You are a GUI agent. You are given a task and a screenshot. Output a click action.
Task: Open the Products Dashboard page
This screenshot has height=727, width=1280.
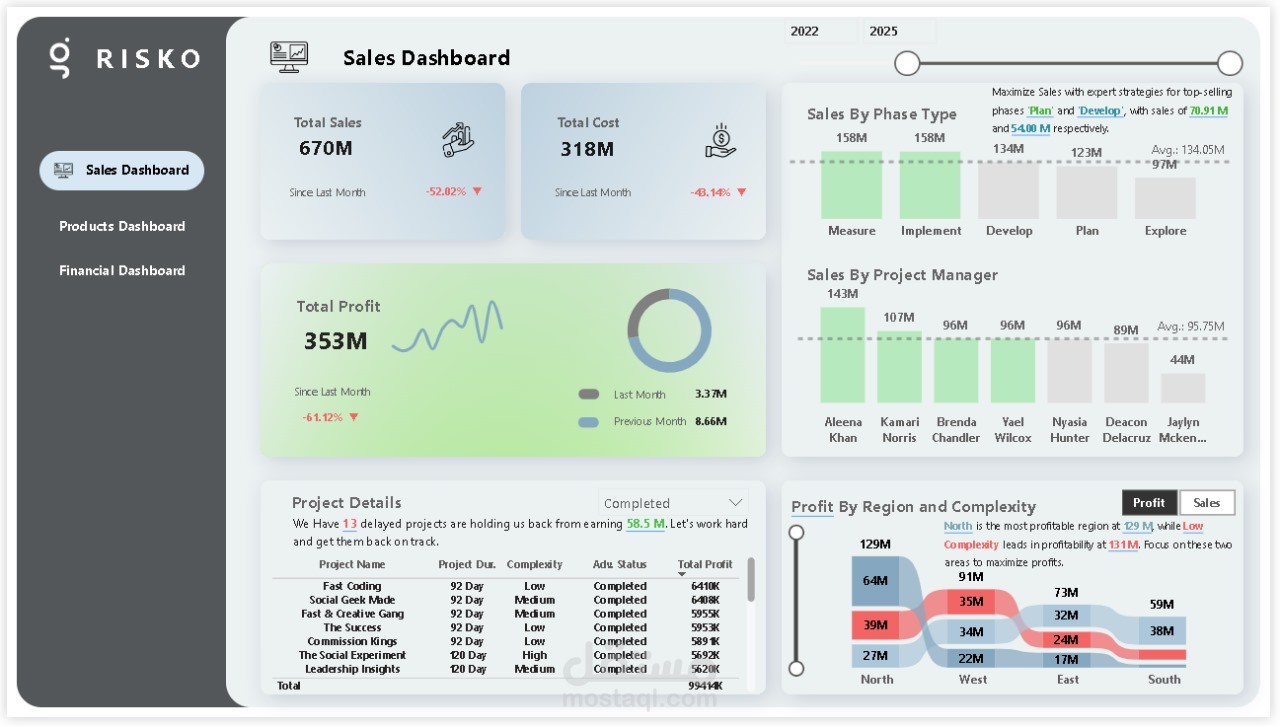pos(122,226)
